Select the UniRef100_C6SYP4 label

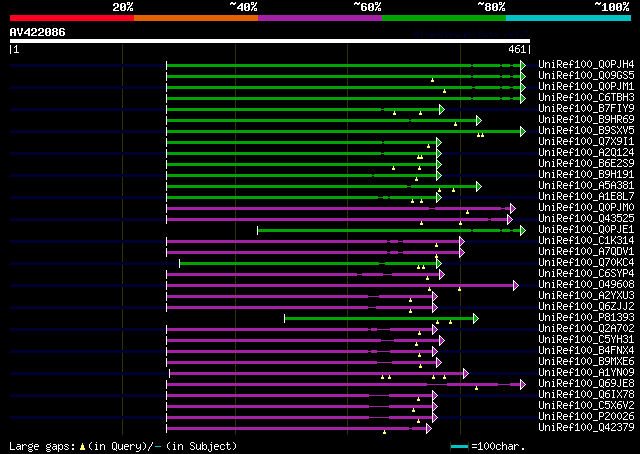click(586, 274)
